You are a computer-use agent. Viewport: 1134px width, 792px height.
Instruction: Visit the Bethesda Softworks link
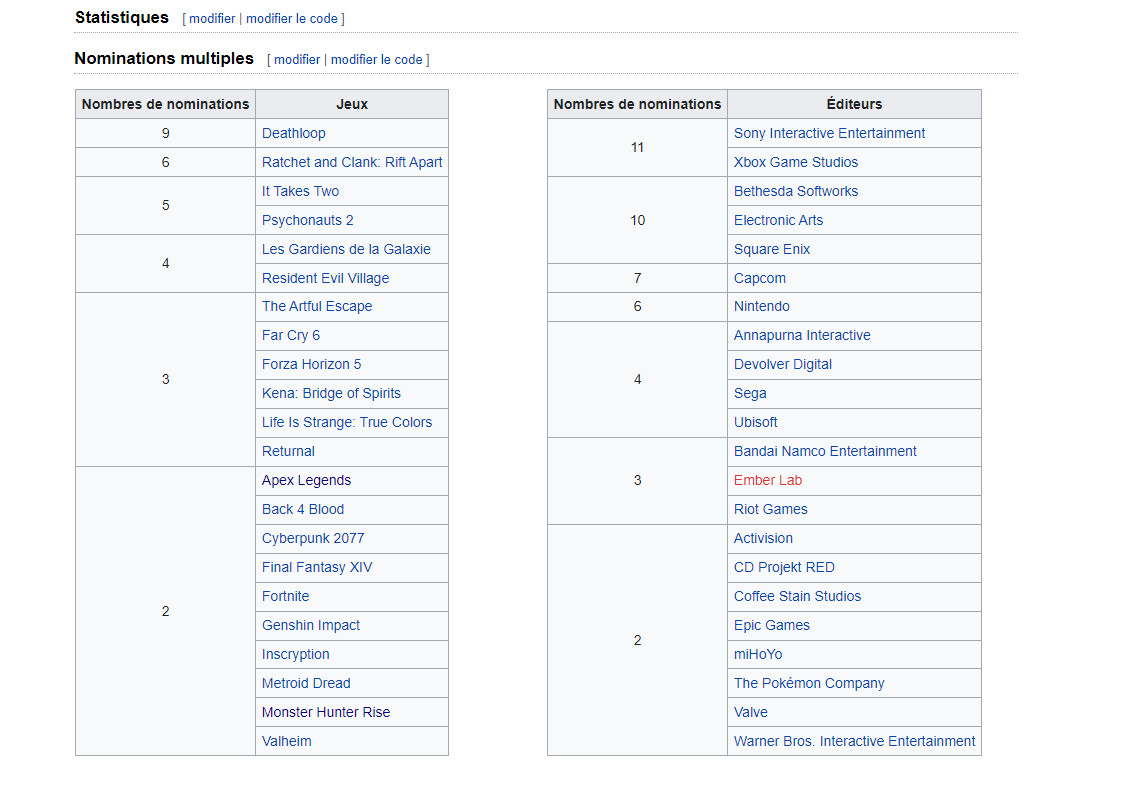796,191
